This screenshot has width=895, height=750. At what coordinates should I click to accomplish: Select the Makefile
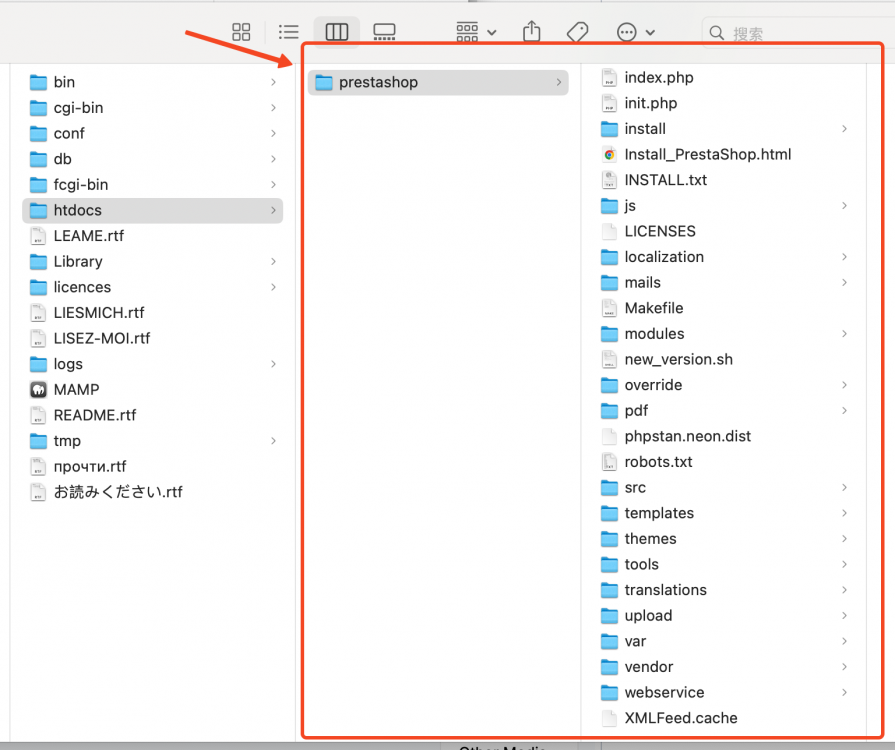[724, 308]
